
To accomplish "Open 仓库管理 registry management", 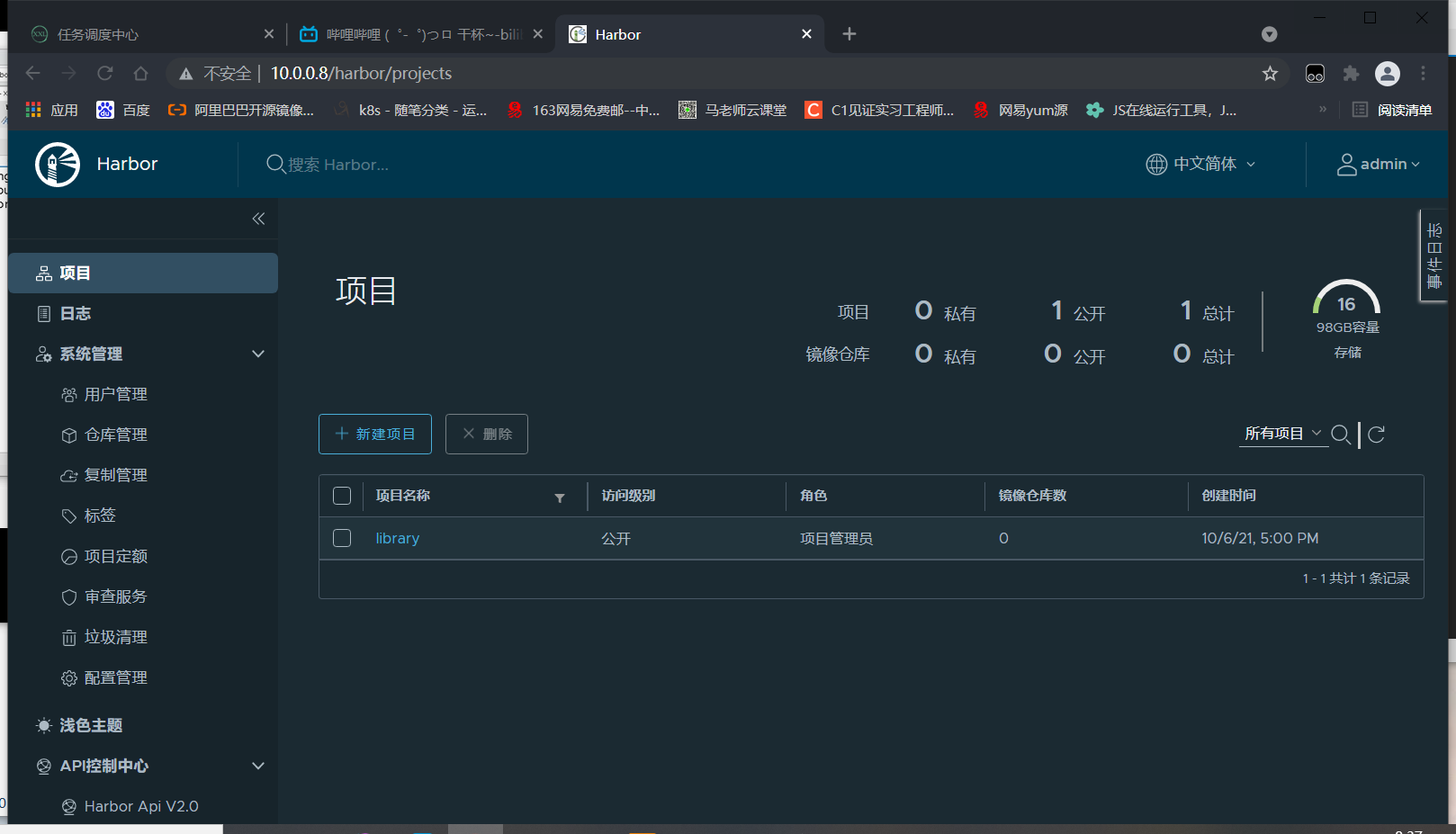I will tap(116, 435).
